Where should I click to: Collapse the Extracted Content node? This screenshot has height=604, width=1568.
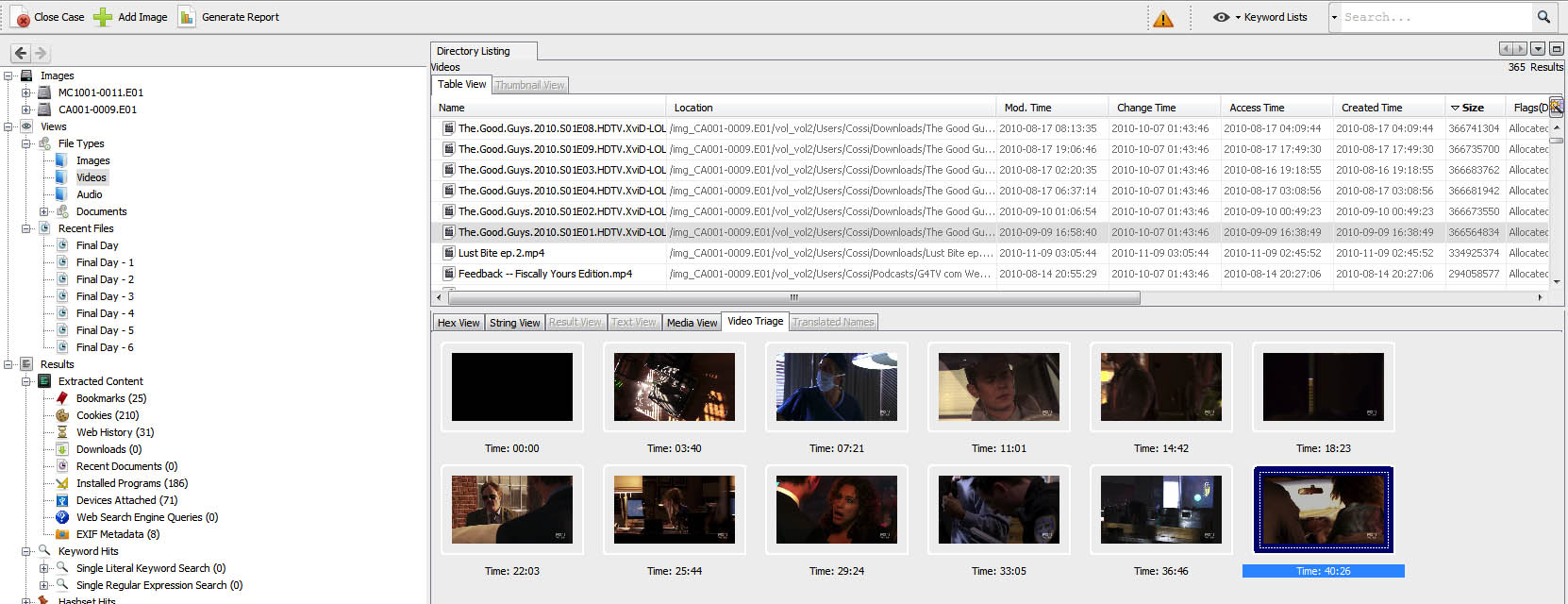(26, 381)
